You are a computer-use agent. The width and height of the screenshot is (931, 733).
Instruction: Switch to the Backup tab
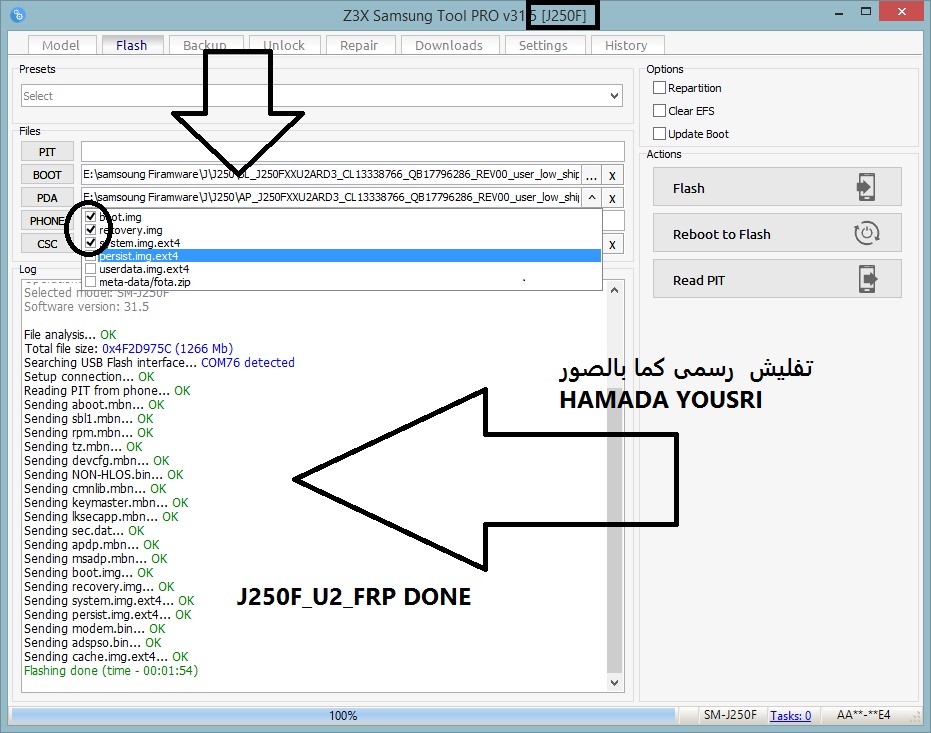click(x=205, y=45)
